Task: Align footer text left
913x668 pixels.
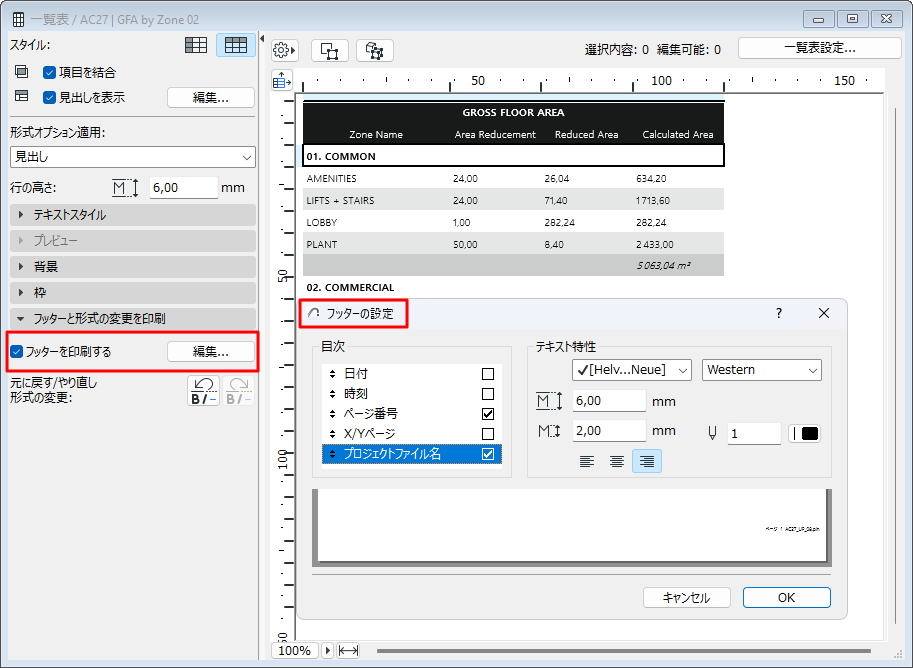Action: [x=587, y=461]
